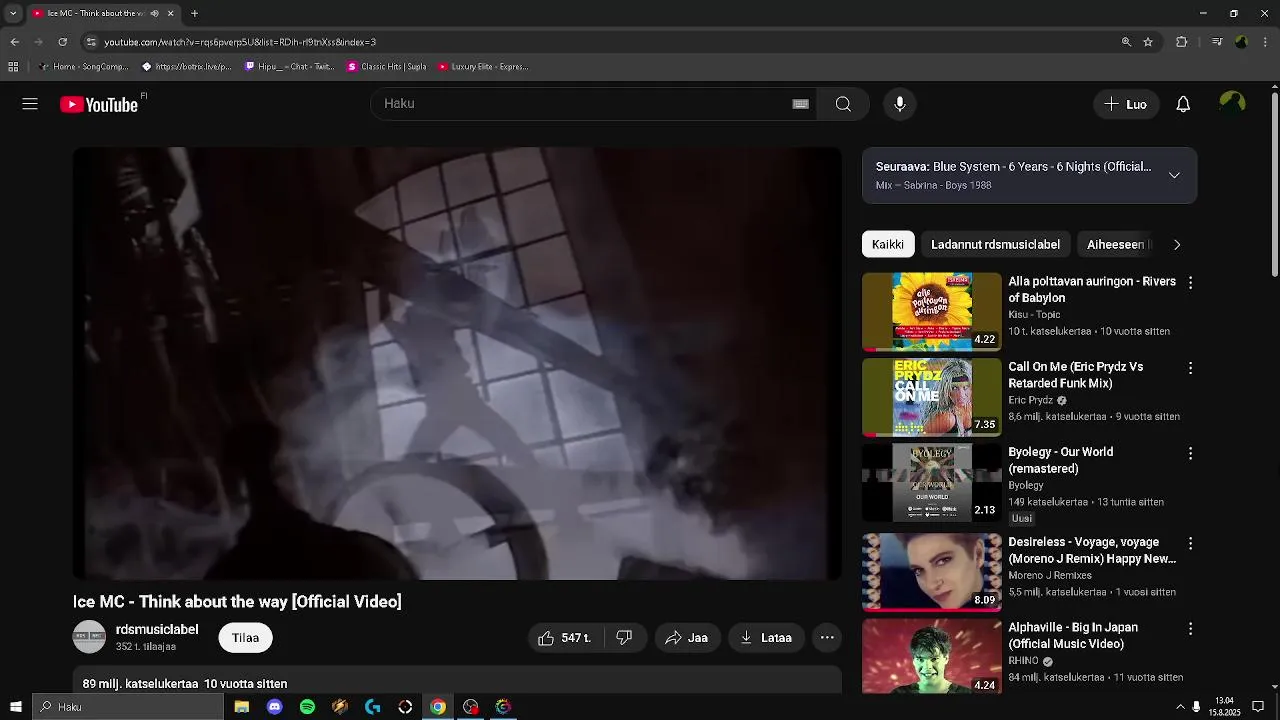Viewport: 1280px width, 720px height.
Task: Open more actions ellipsis under video
Action: click(827, 638)
